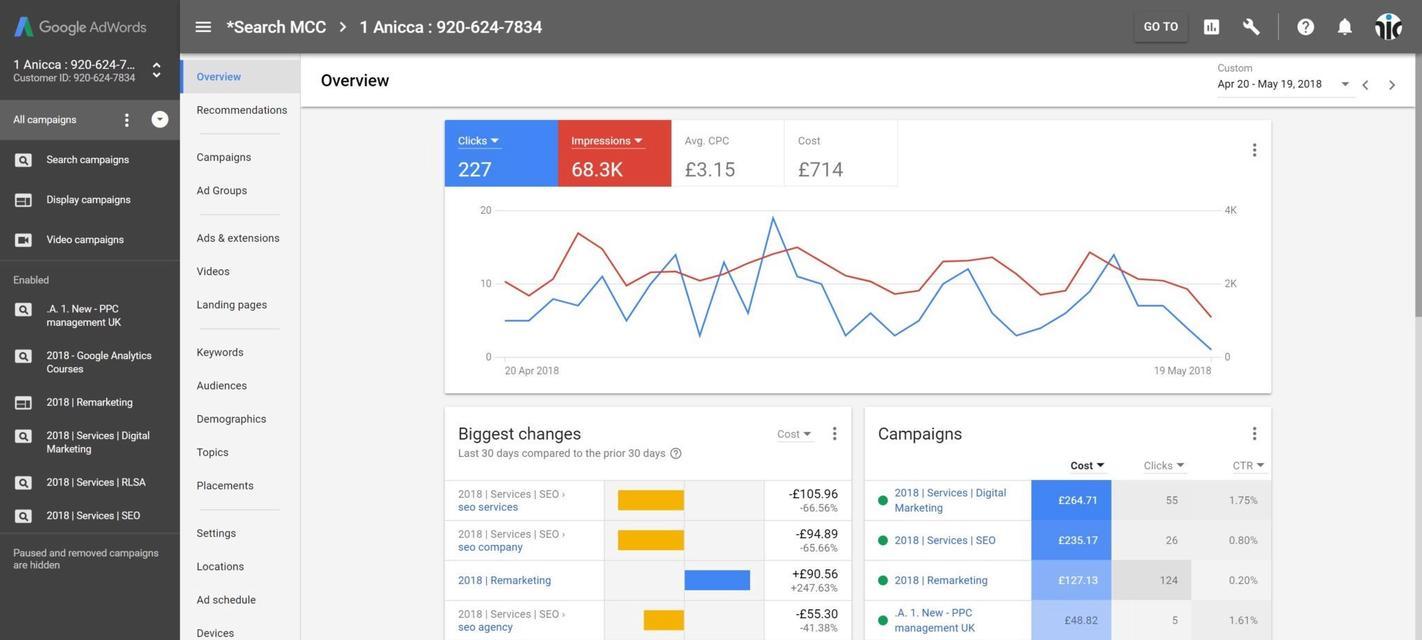1422x640 pixels.
Task: Click the blue Remarketing change bar
Action: [x=717, y=581]
